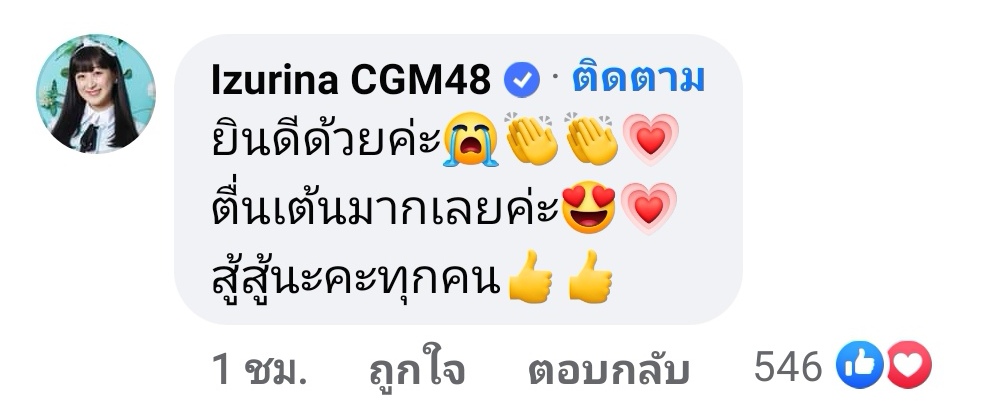1004x401 pixels.
Task: Like the comment with ถูกใจ
Action: click(x=417, y=370)
